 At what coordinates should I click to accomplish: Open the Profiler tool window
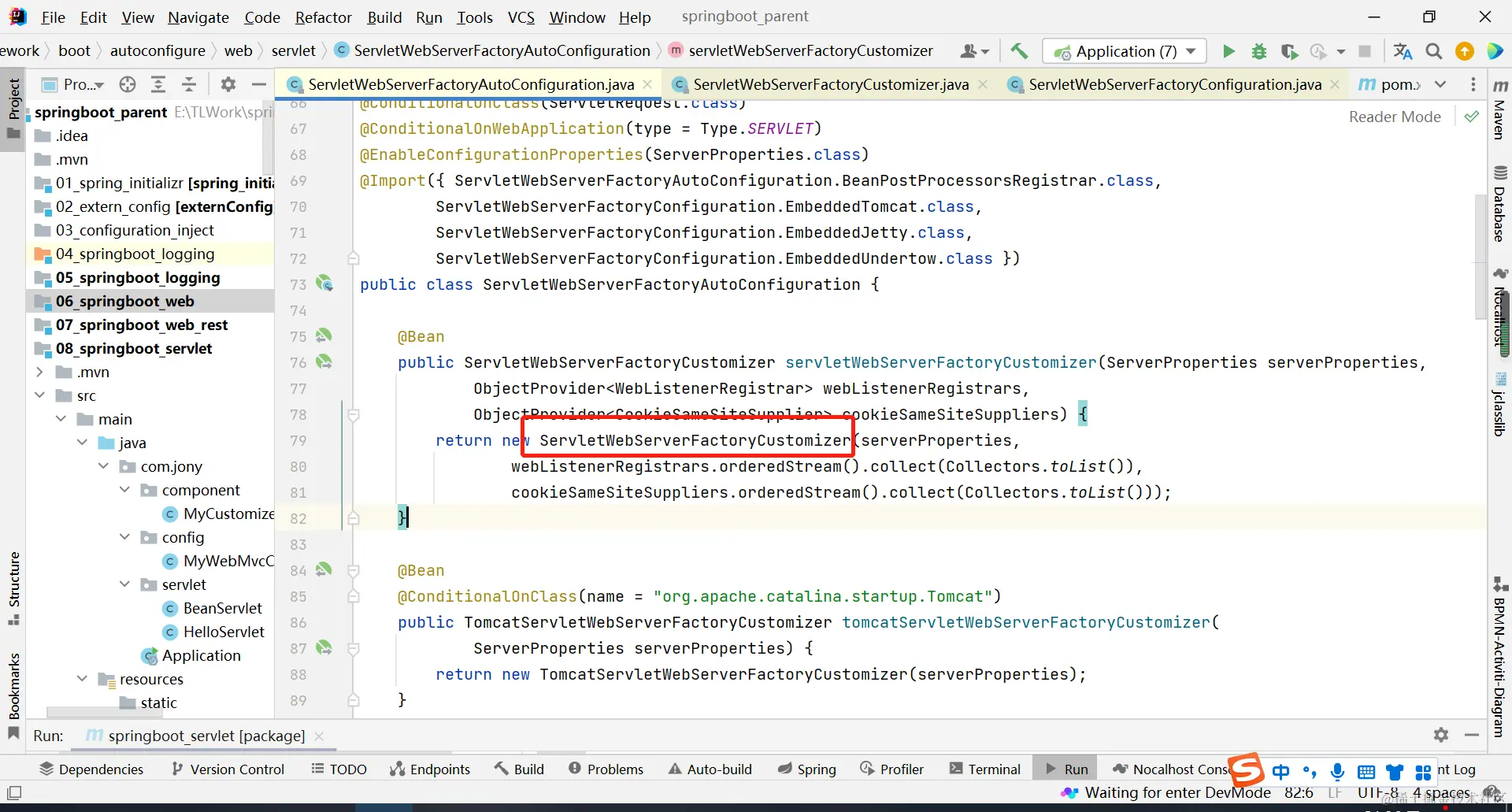pyautogui.click(x=891, y=769)
